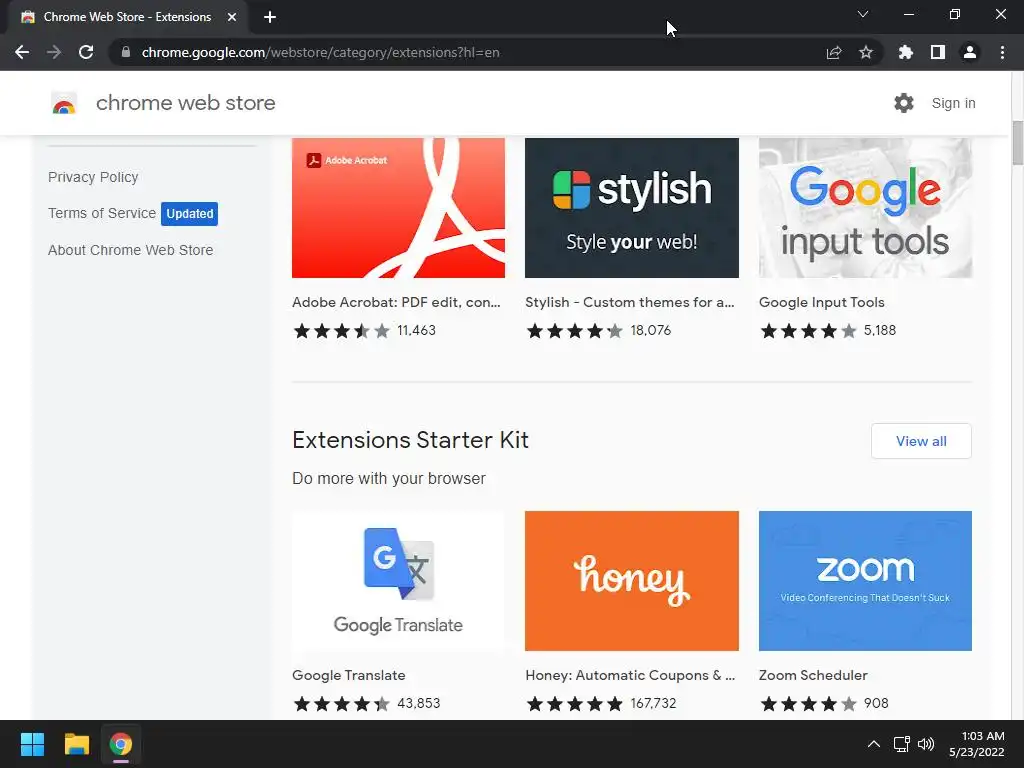This screenshot has width=1024, height=768.
Task: Click Zoom Scheduler star rating
Action: 808,703
